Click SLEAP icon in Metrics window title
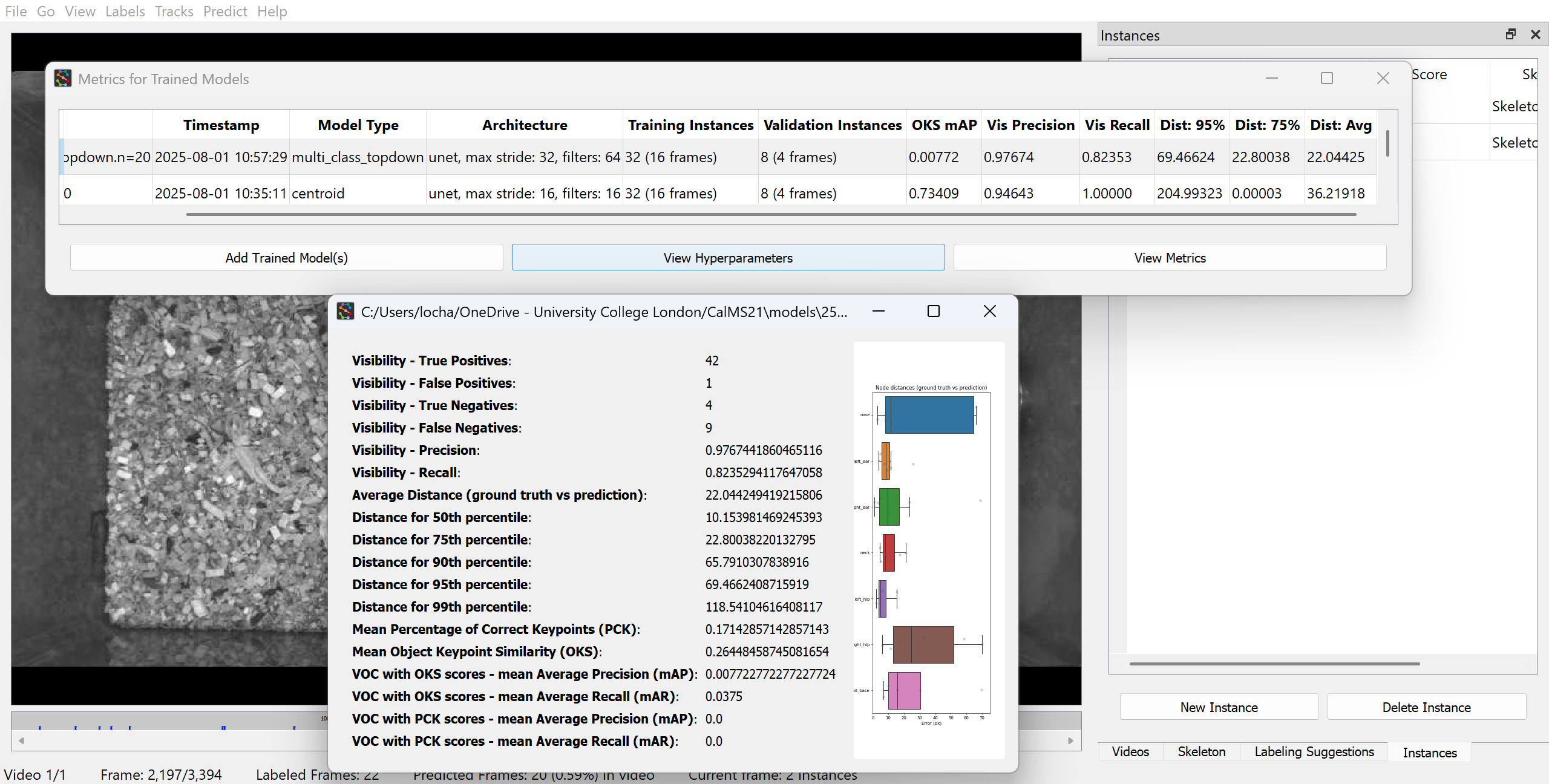 [62, 79]
